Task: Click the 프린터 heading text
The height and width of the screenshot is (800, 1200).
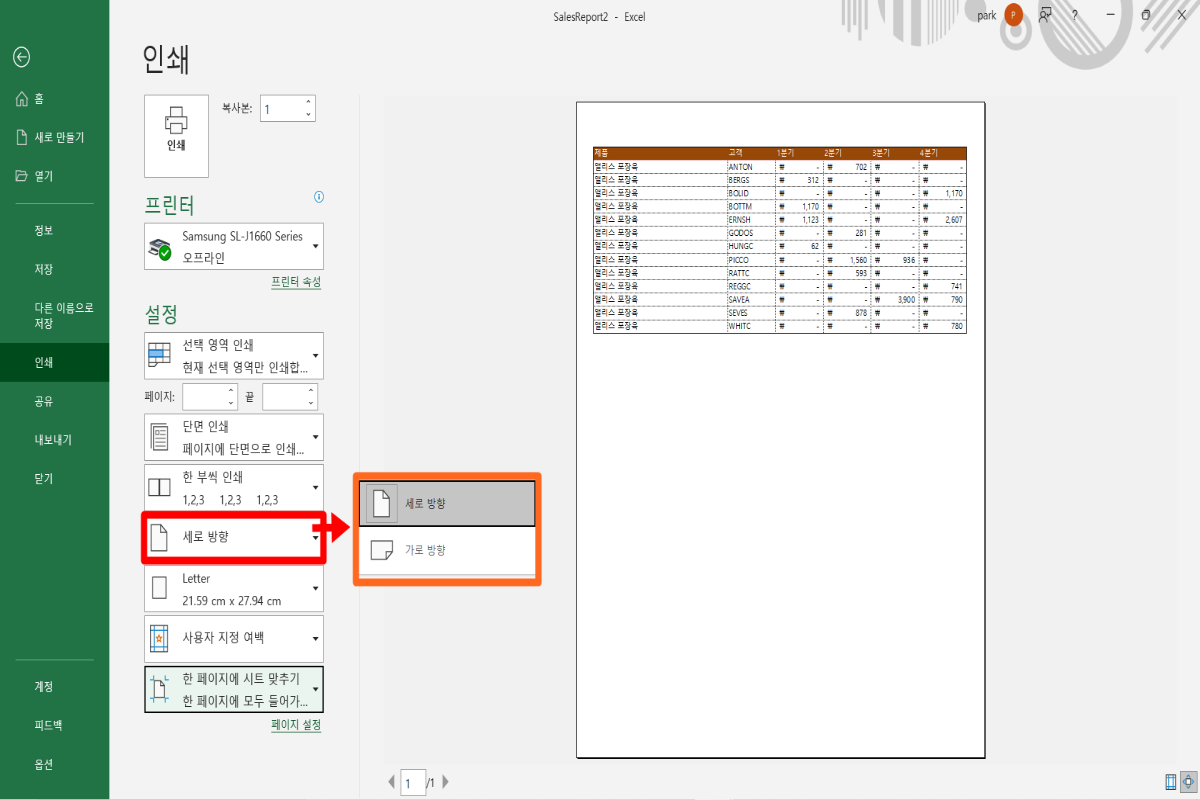Action: [x=169, y=205]
